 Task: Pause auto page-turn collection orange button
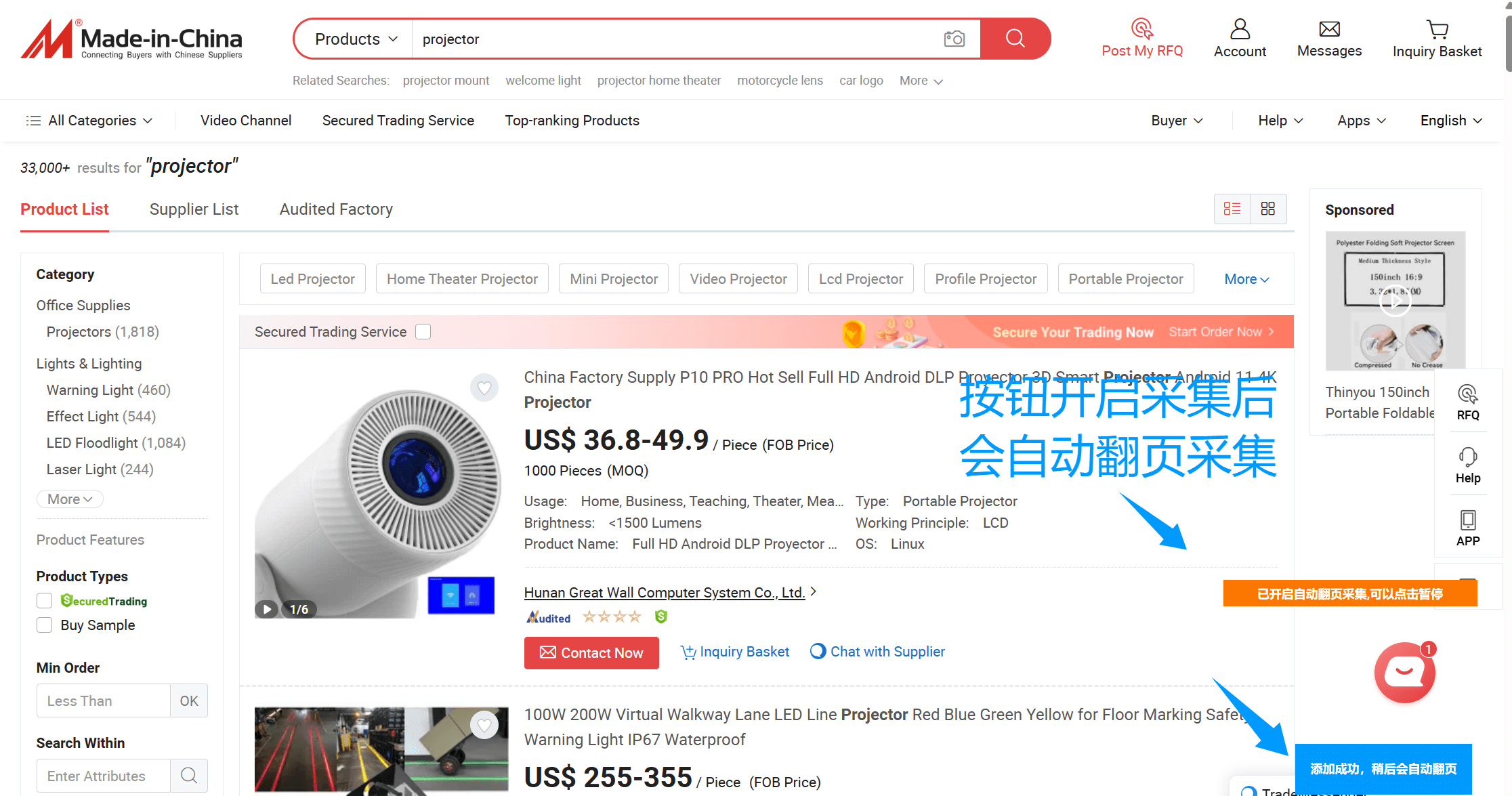[1349, 594]
